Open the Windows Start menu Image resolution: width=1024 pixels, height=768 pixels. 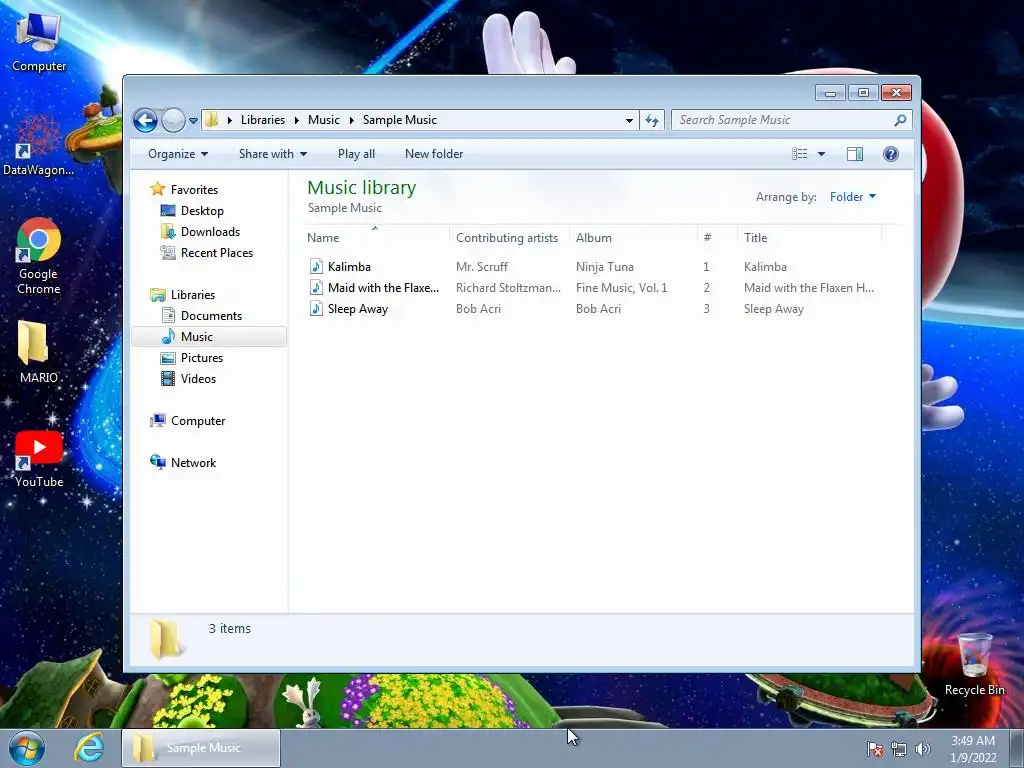[x=27, y=748]
